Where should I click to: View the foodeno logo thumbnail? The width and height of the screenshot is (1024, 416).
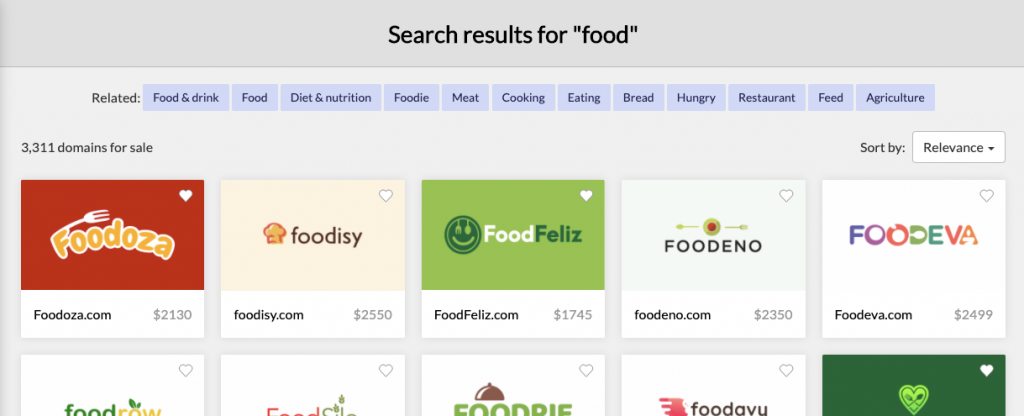tap(713, 235)
